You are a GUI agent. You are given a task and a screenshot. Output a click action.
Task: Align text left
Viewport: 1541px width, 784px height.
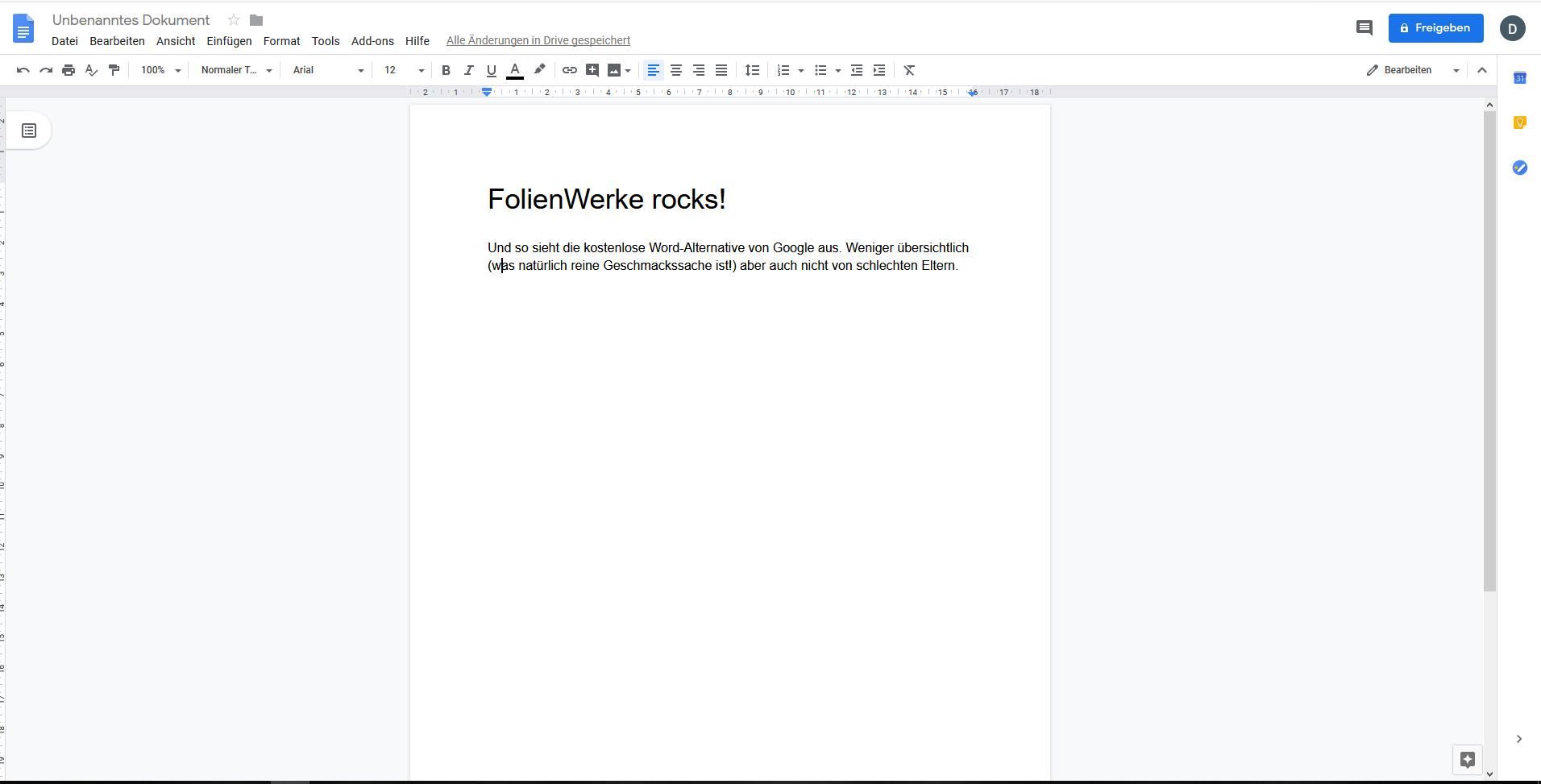click(x=654, y=70)
